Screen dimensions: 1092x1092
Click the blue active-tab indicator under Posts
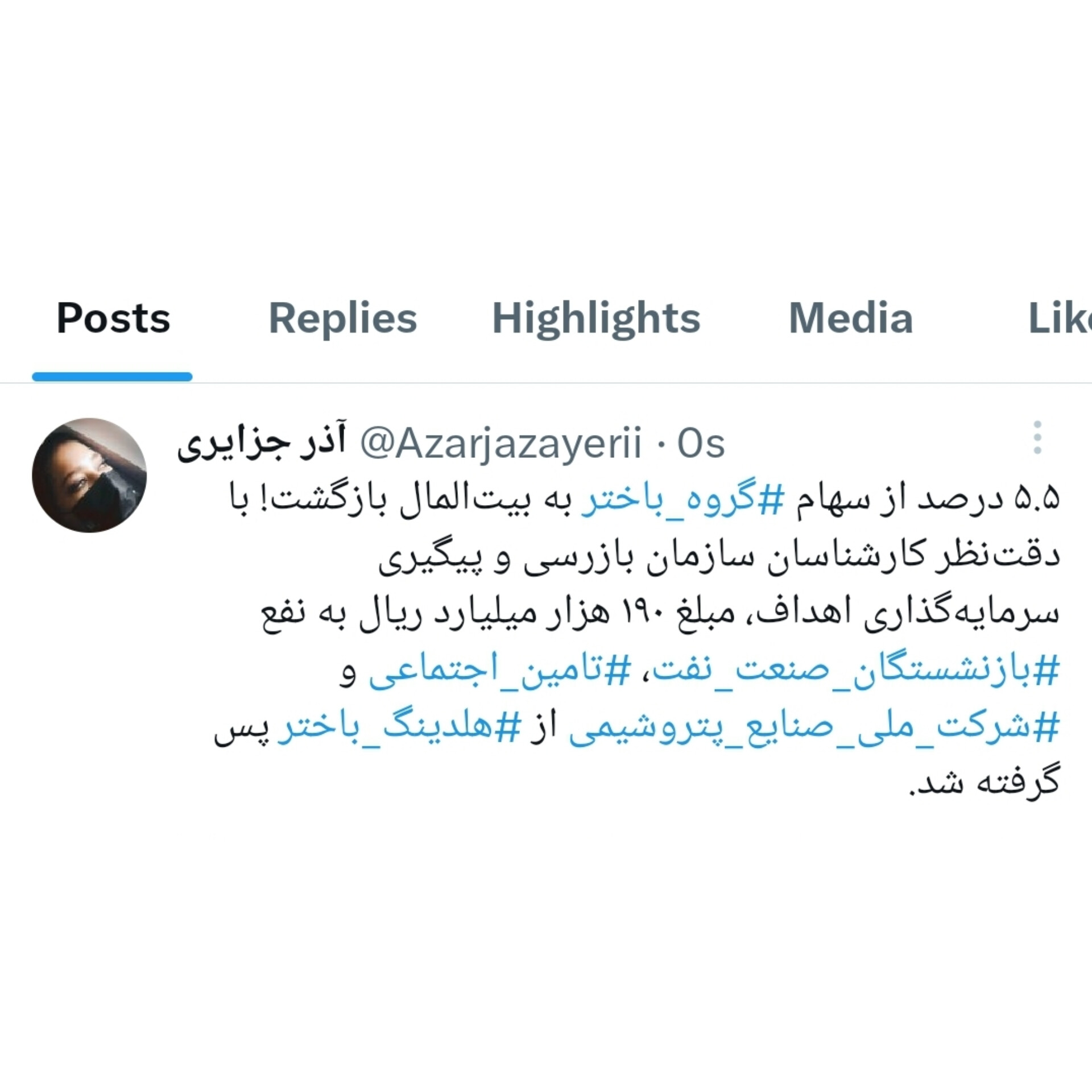tap(112, 377)
